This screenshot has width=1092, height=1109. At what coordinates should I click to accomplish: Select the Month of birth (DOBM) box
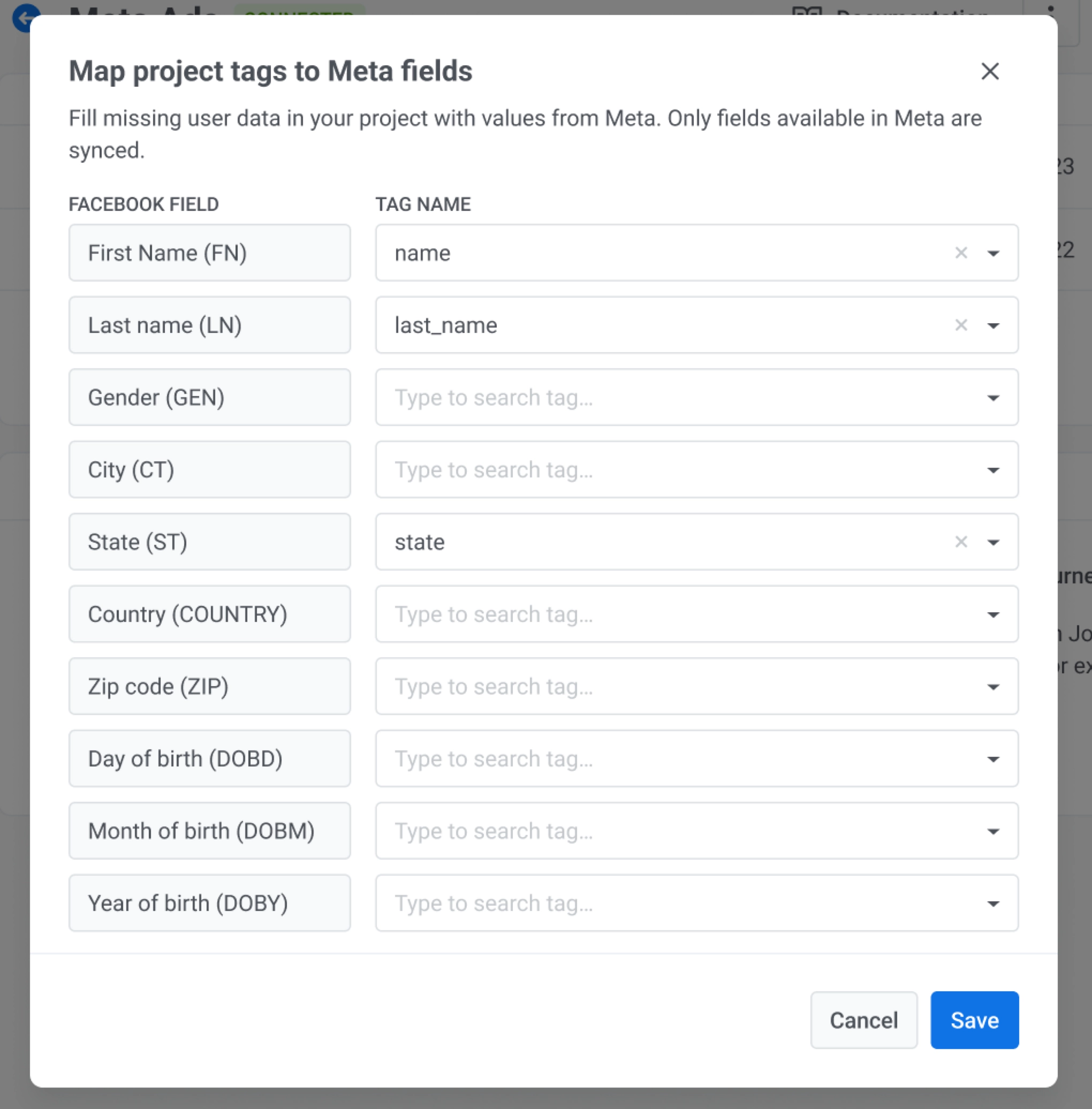(x=209, y=831)
